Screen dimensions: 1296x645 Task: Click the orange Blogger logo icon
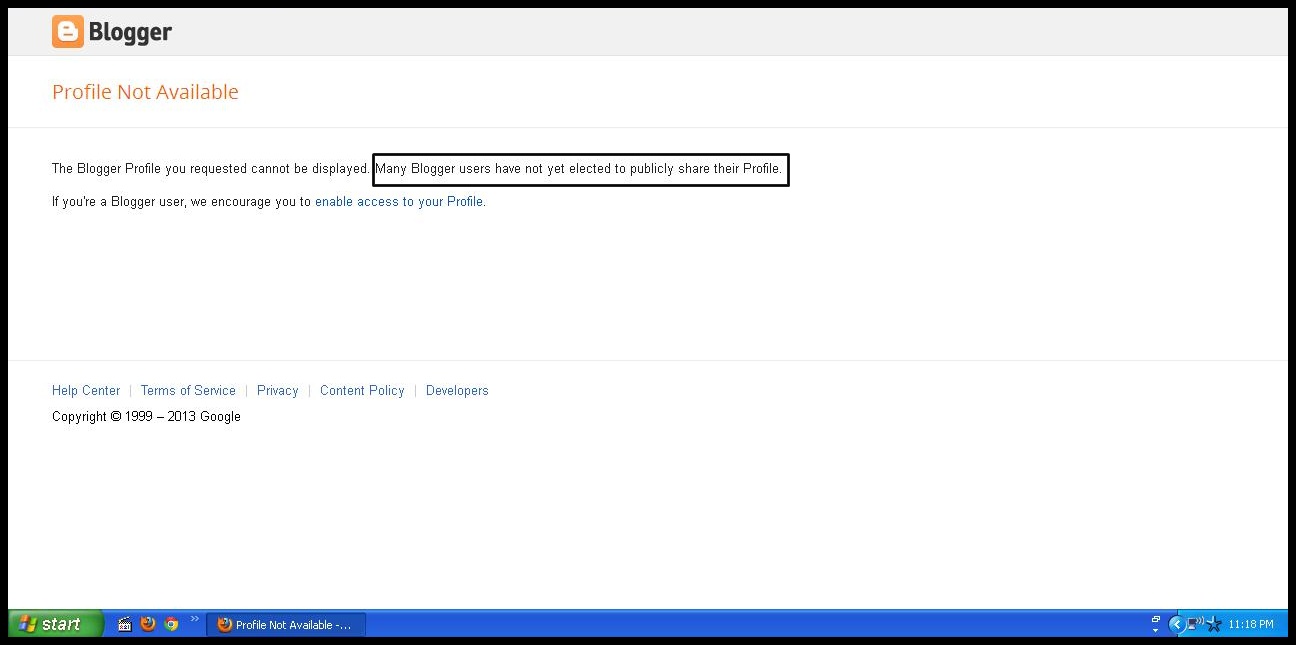[x=68, y=32]
